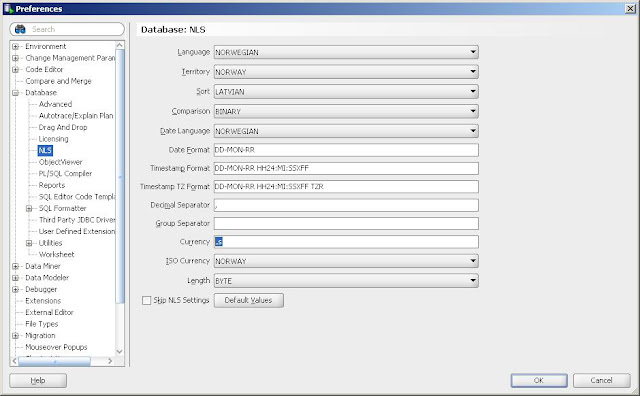Expand the Utilities node
Viewport: 640px width, 396px height.
(29, 243)
